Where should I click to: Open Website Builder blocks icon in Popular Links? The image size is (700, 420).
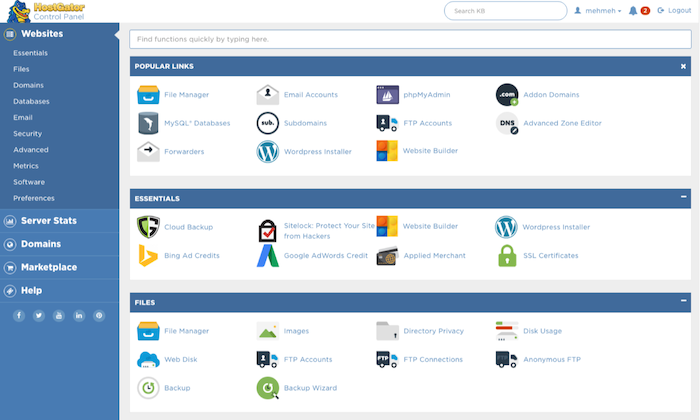point(387,151)
